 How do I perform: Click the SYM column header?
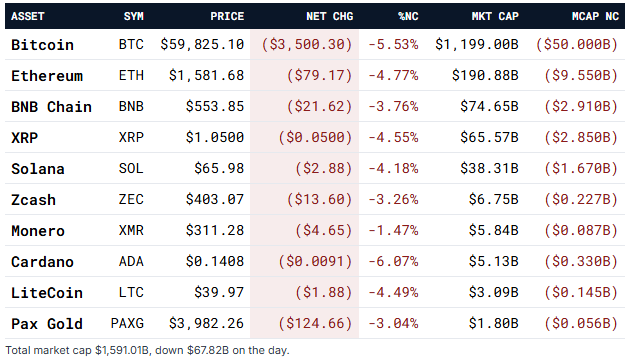pos(134,16)
